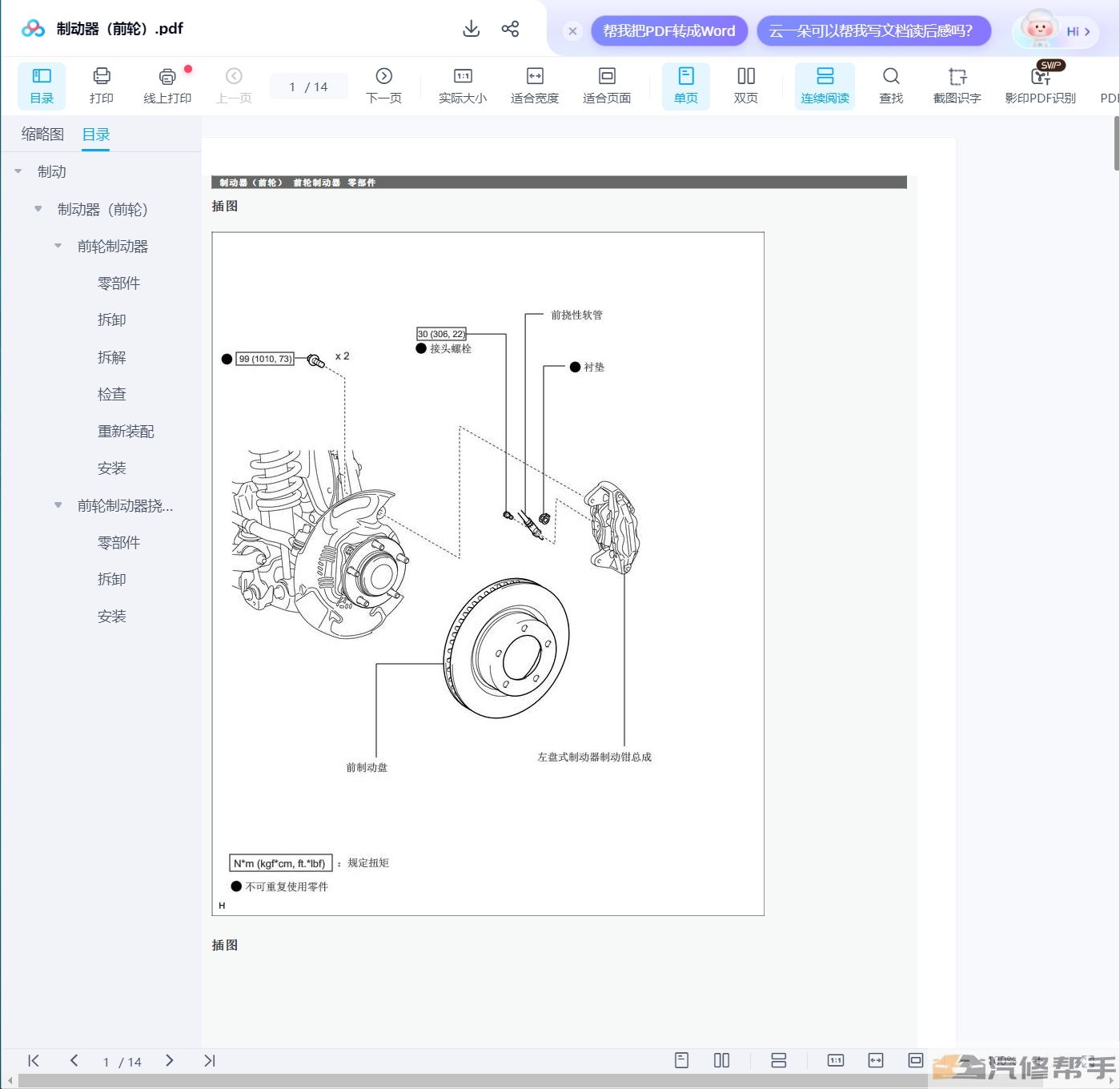Click the 接头螺栓 label
The height and width of the screenshot is (1089, 1120).
pos(451,348)
